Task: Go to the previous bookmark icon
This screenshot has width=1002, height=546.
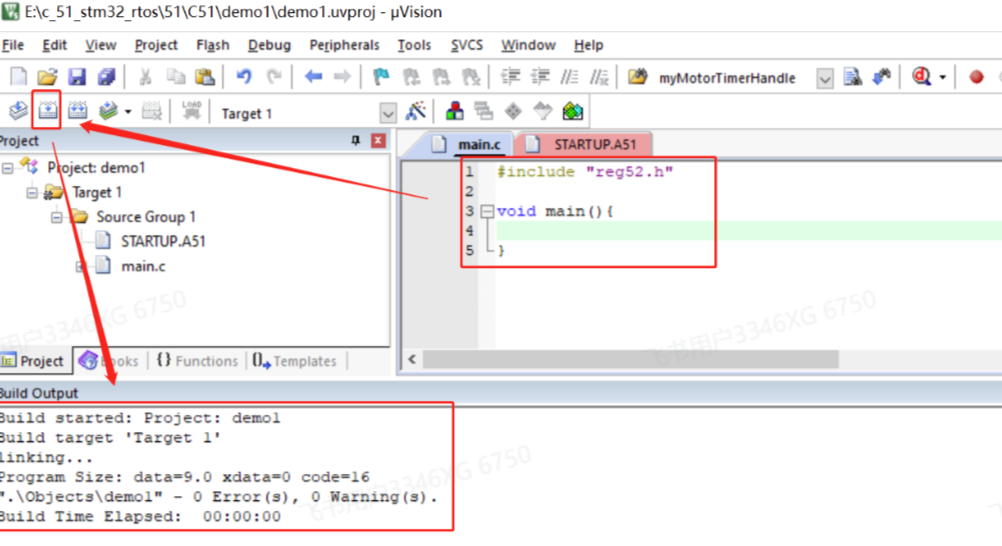Action: point(412,77)
